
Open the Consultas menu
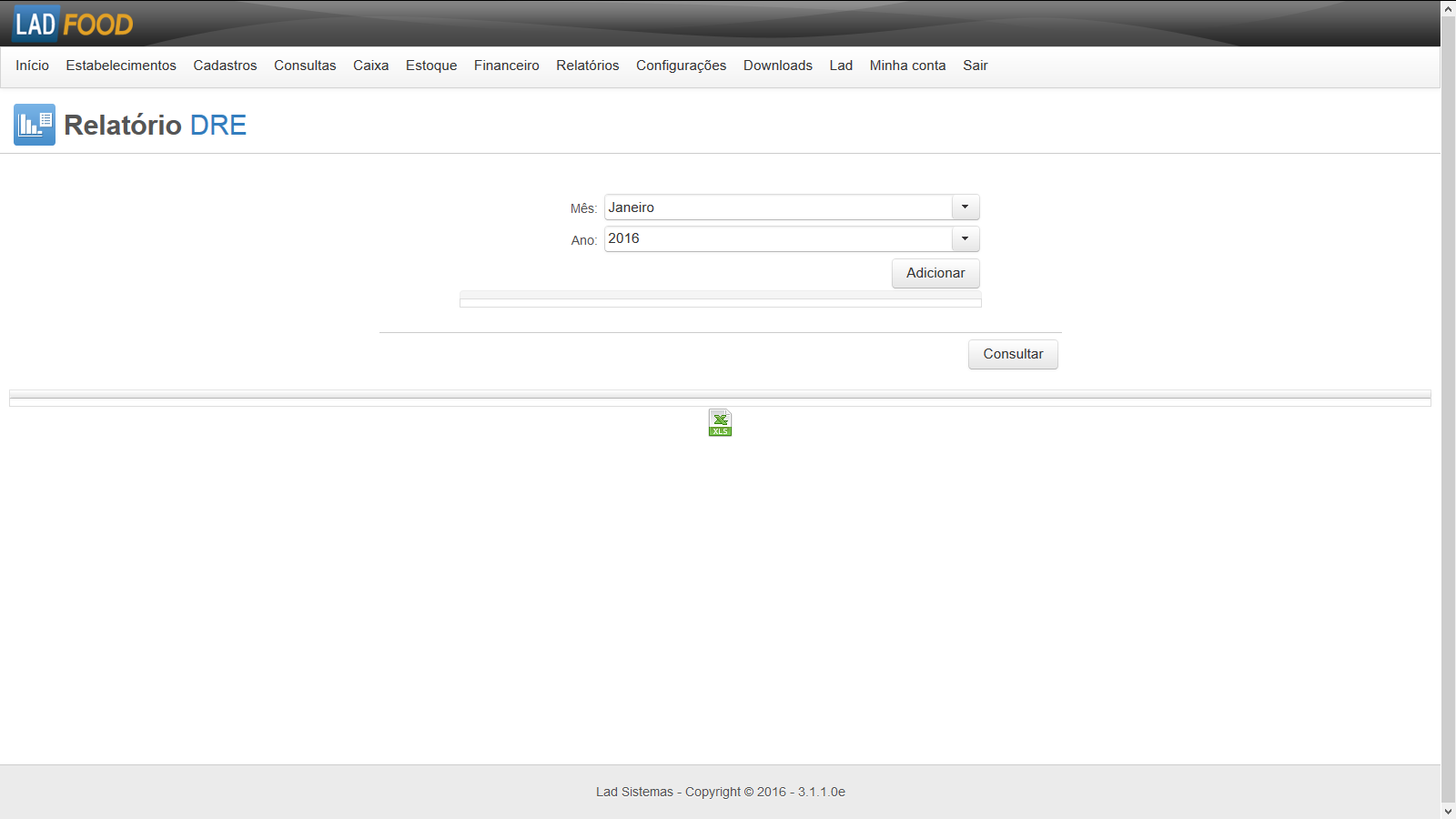(x=305, y=66)
